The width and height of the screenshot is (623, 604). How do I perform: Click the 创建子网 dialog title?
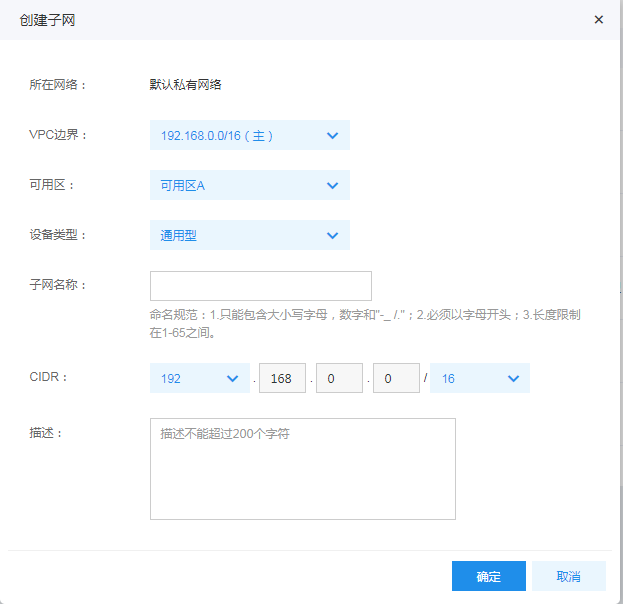pos(47,20)
